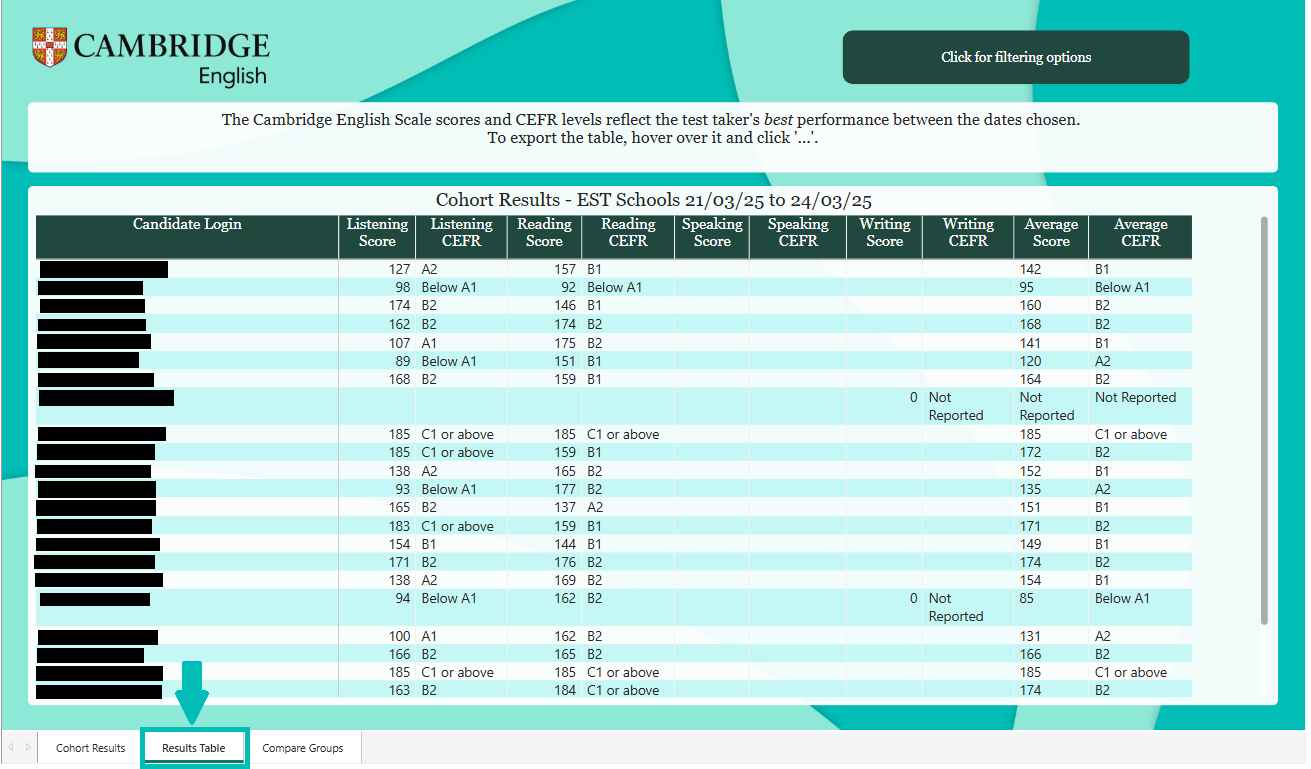Viewport: 1311px width, 769px height.
Task: Select average score cell 131
Action: click(1030, 636)
